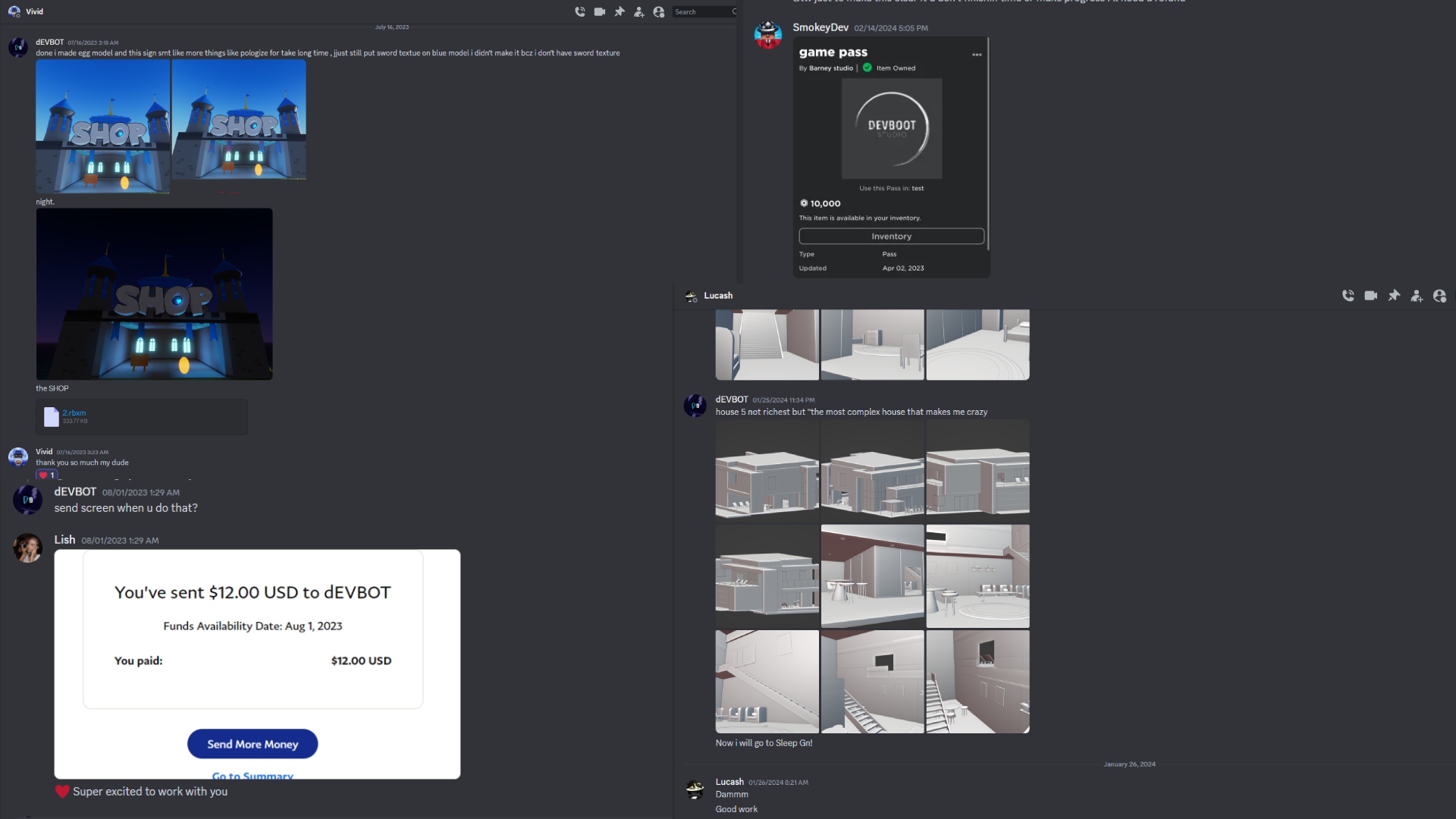Click the 'the SHOP' caption text

[52, 388]
